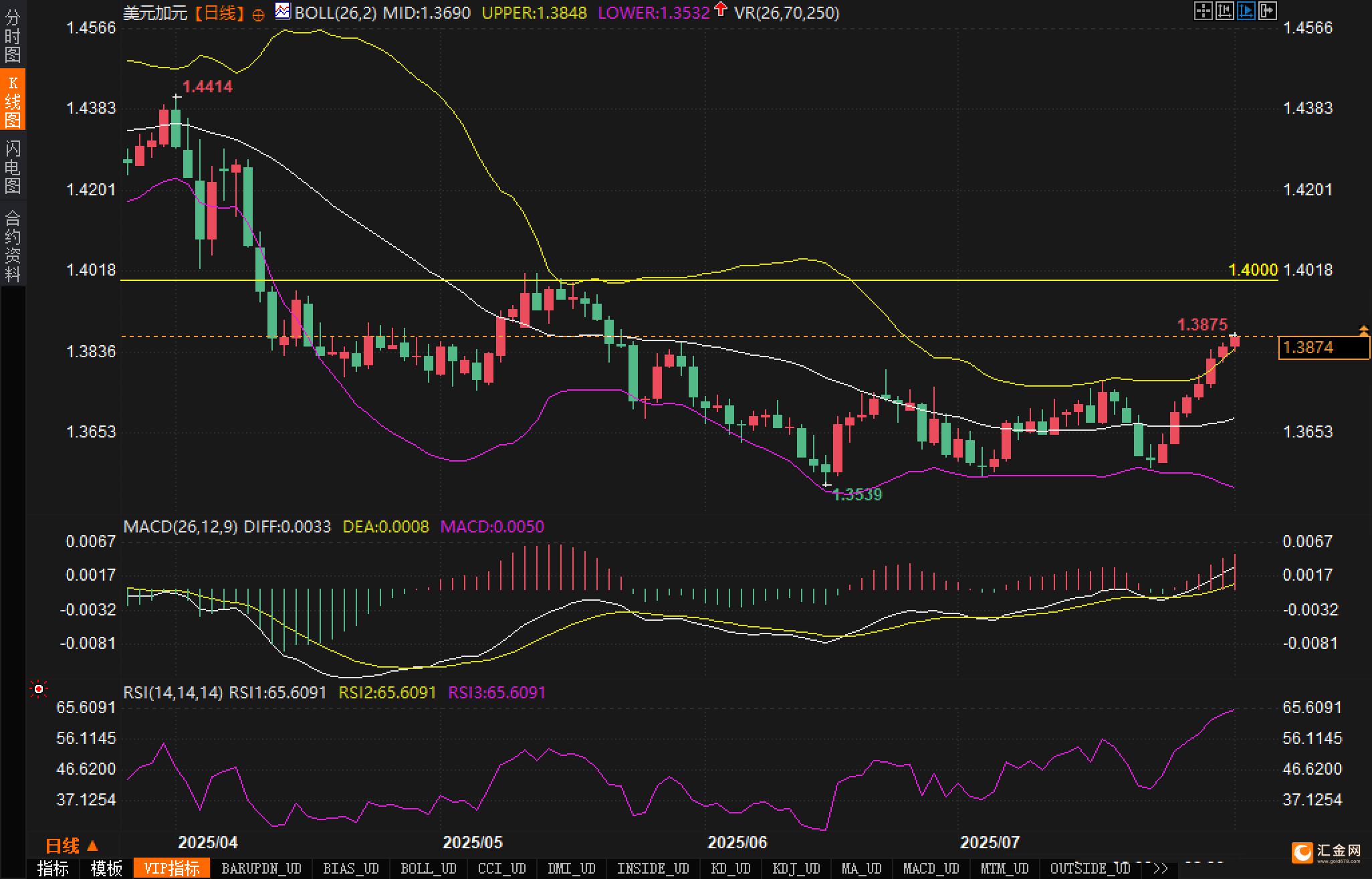The height and width of the screenshot is (879, 1372).
Task: Click the 2025/07 date axis label
Action: coord(990,842)
